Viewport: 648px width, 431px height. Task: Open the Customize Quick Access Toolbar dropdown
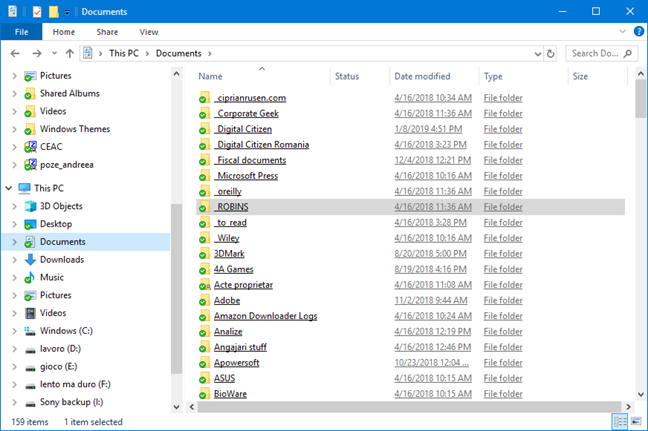[67, 12]
